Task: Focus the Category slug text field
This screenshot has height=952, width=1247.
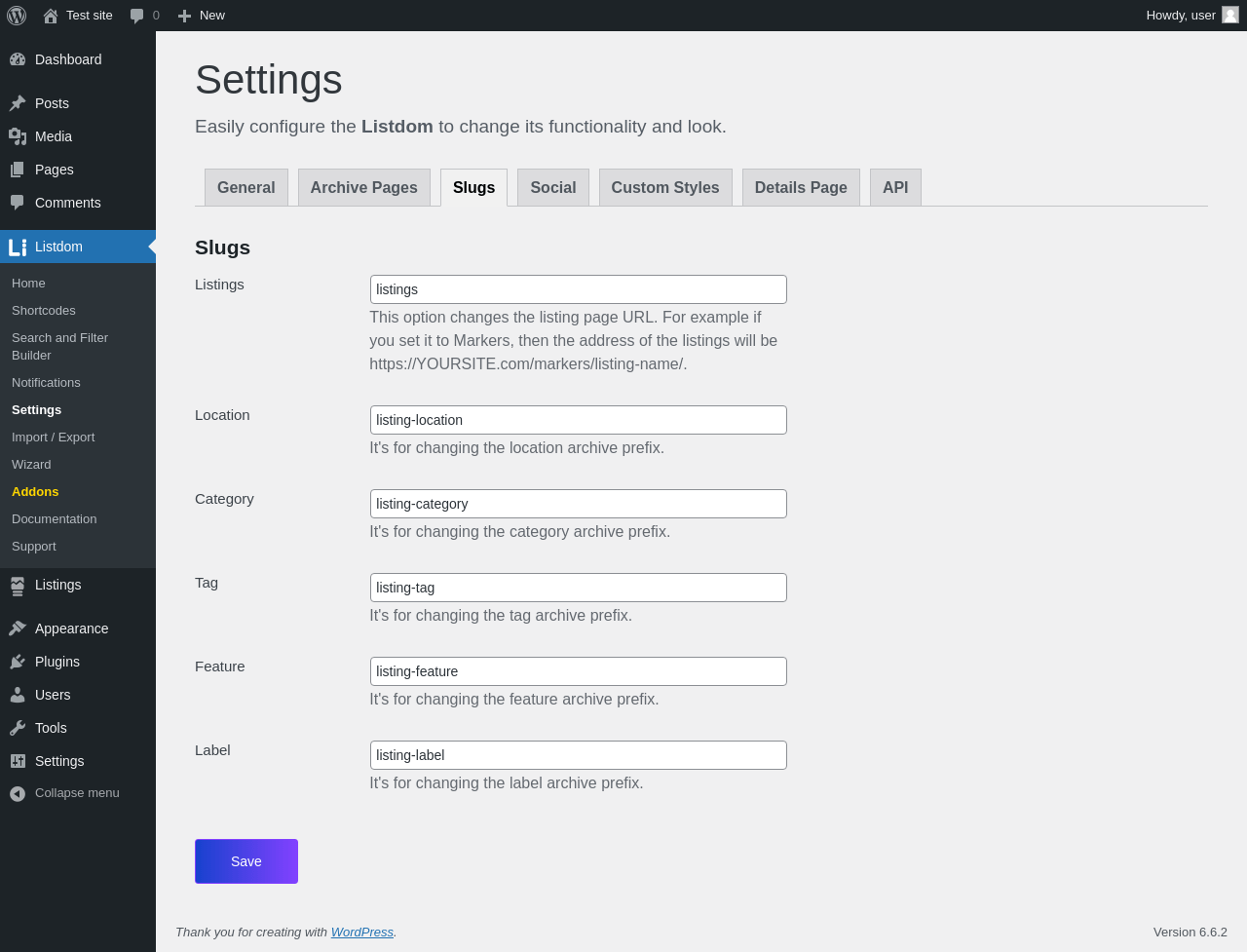Action: click(578, 504)
